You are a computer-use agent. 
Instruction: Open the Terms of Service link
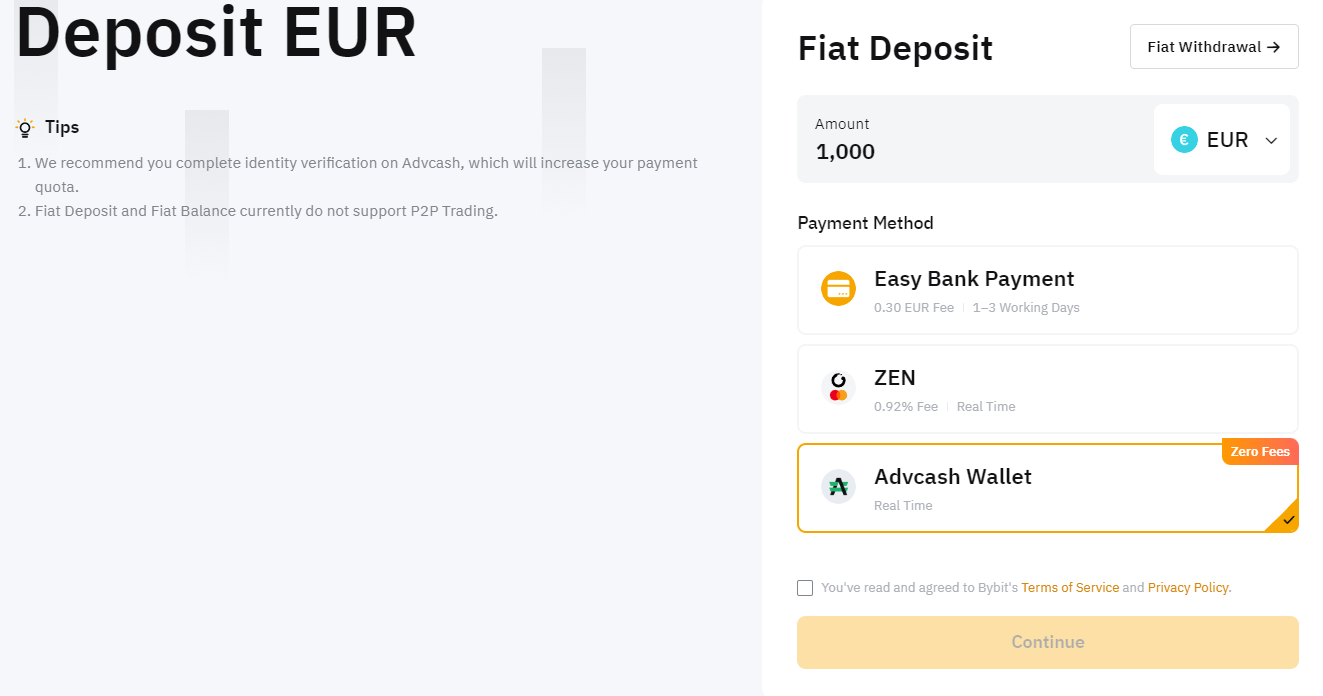1070,588
